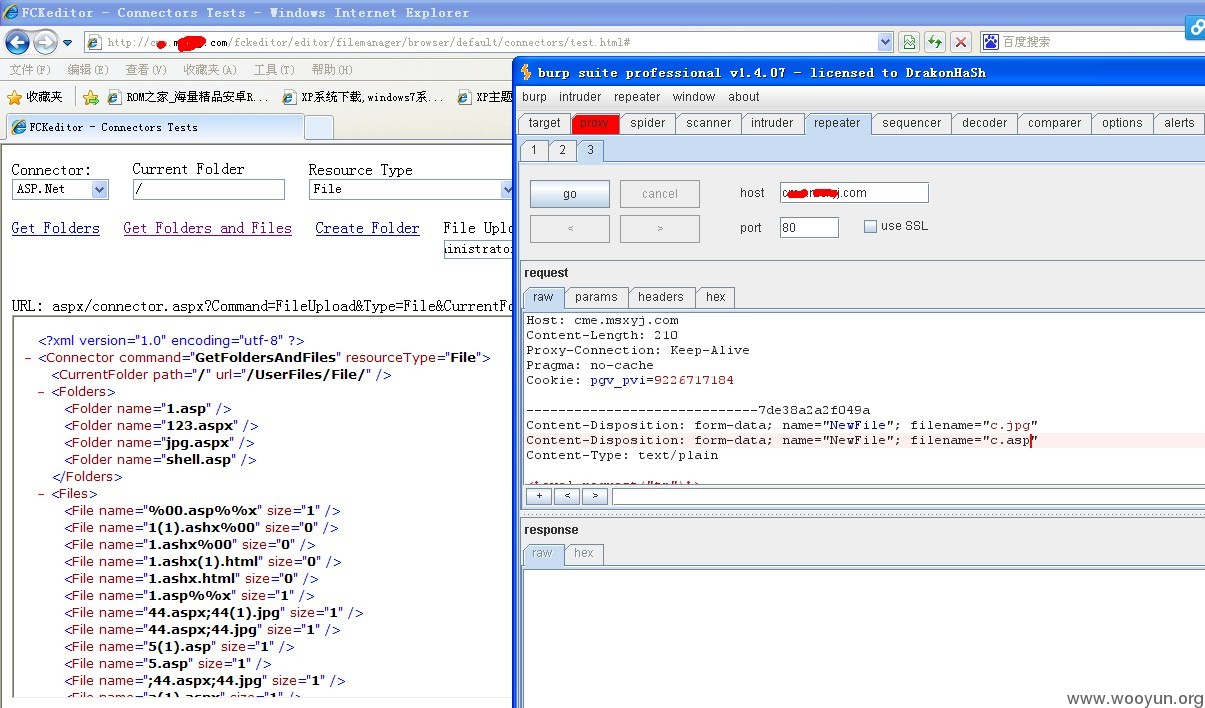Click the File name 5.asp entry
The height and width of the screenshot is (708, 1205).
(x=168, y=663)
